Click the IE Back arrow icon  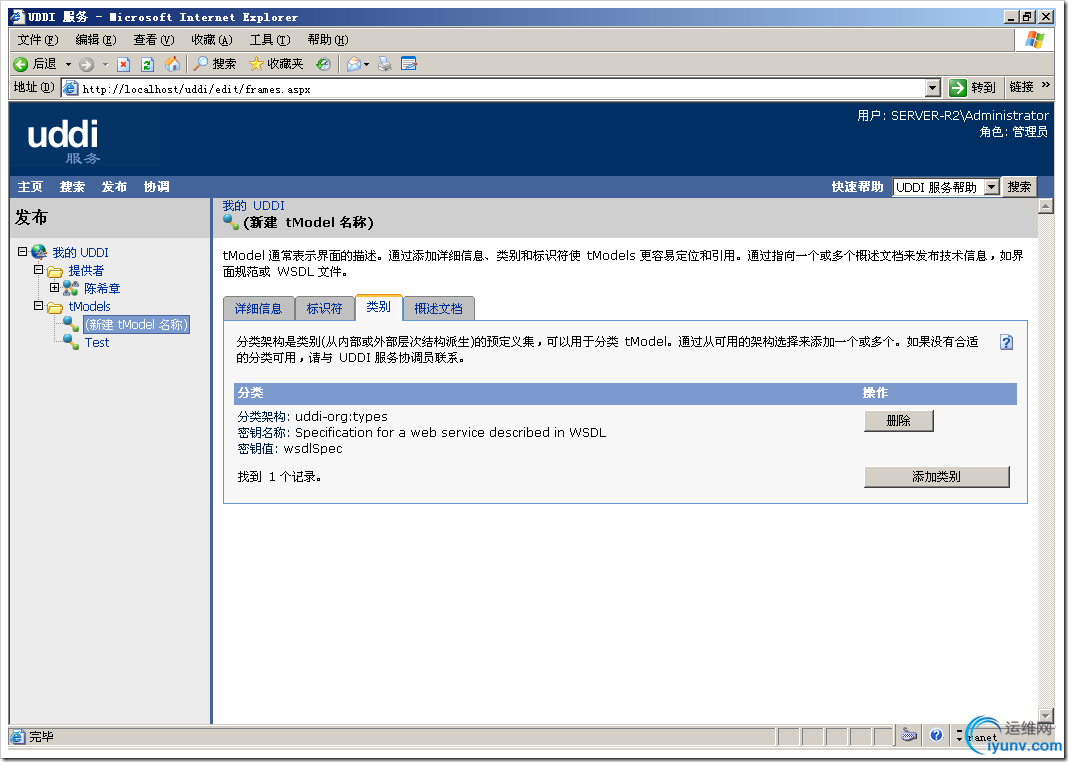pyautogui.click(x=20, y=64)
